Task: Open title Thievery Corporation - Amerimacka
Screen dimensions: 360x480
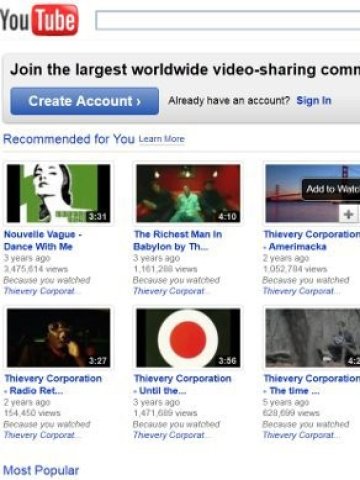Action: coord(312,240)
